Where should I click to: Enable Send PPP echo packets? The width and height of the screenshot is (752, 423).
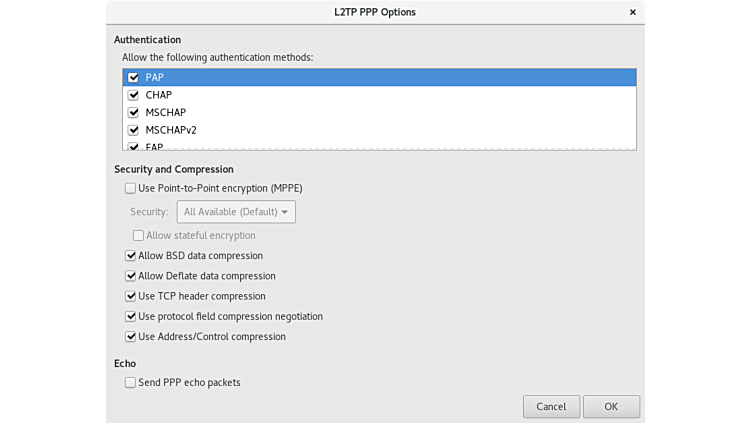tap(130, 383)
